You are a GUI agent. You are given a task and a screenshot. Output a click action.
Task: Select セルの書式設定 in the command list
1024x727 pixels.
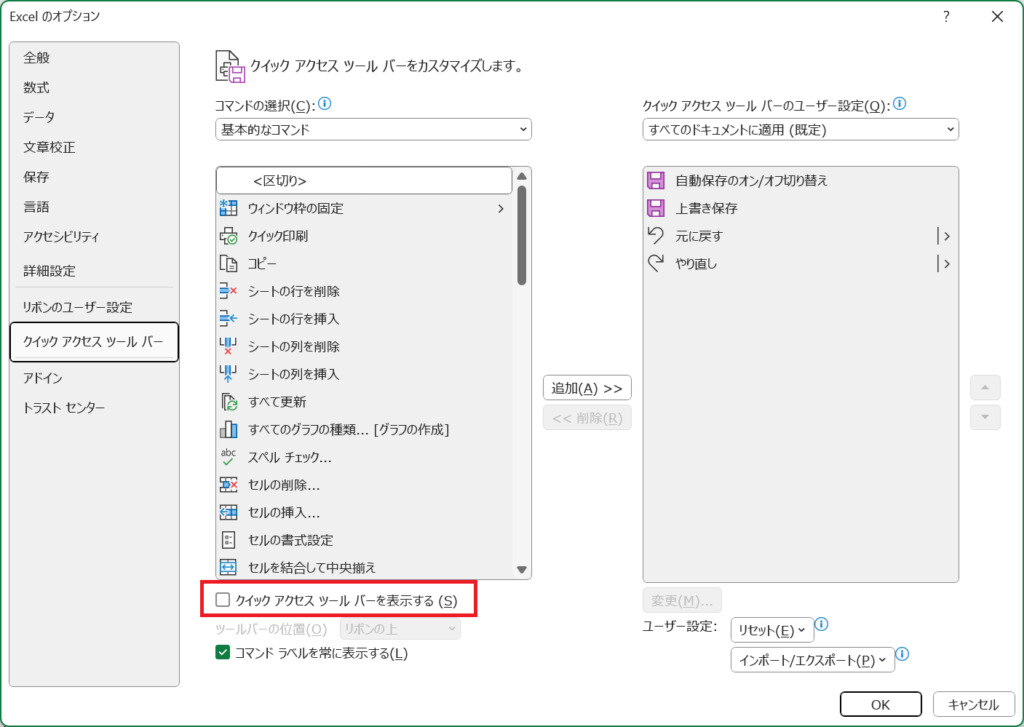point(364,540)
